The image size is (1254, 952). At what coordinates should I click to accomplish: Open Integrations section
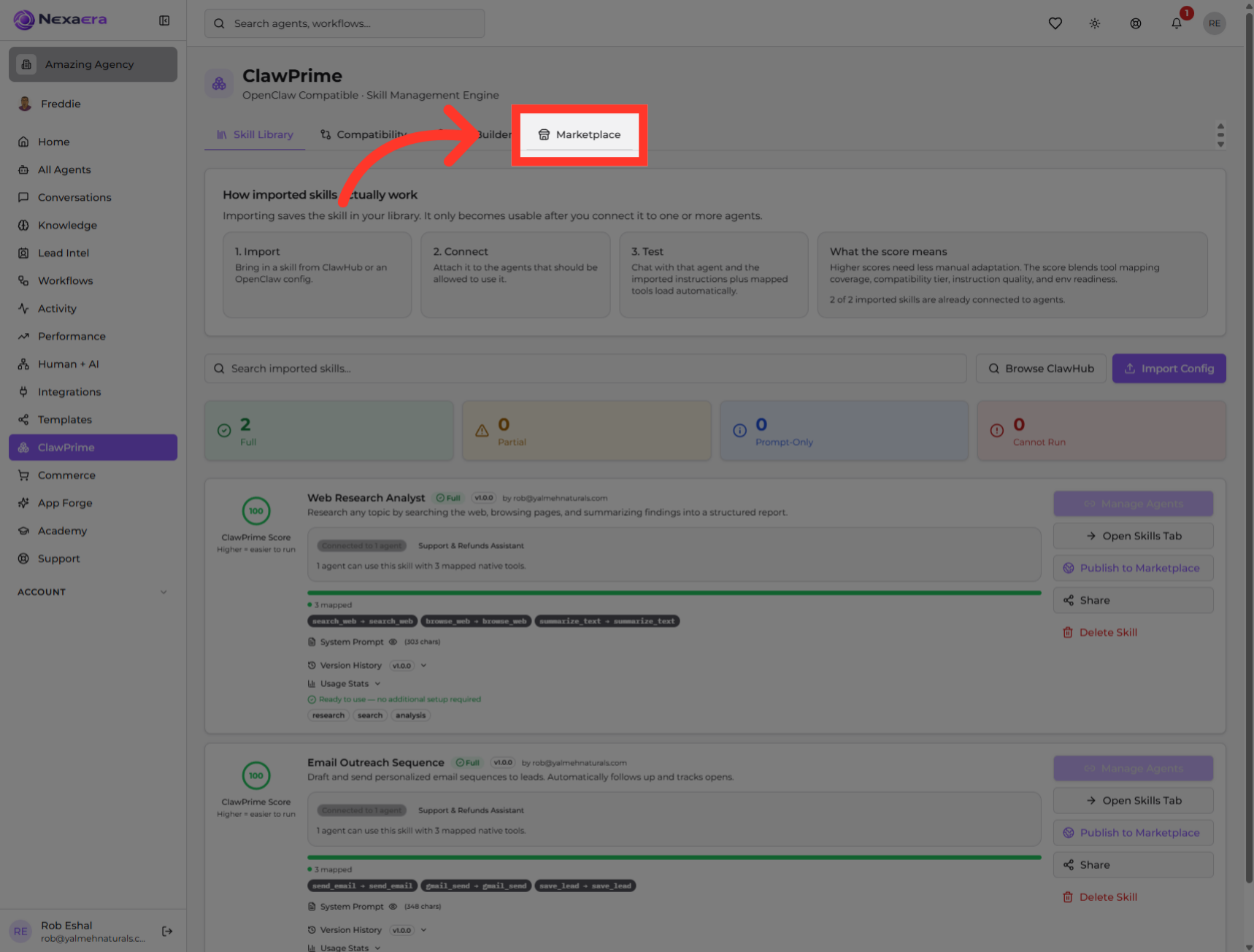(x=93, y=391)
